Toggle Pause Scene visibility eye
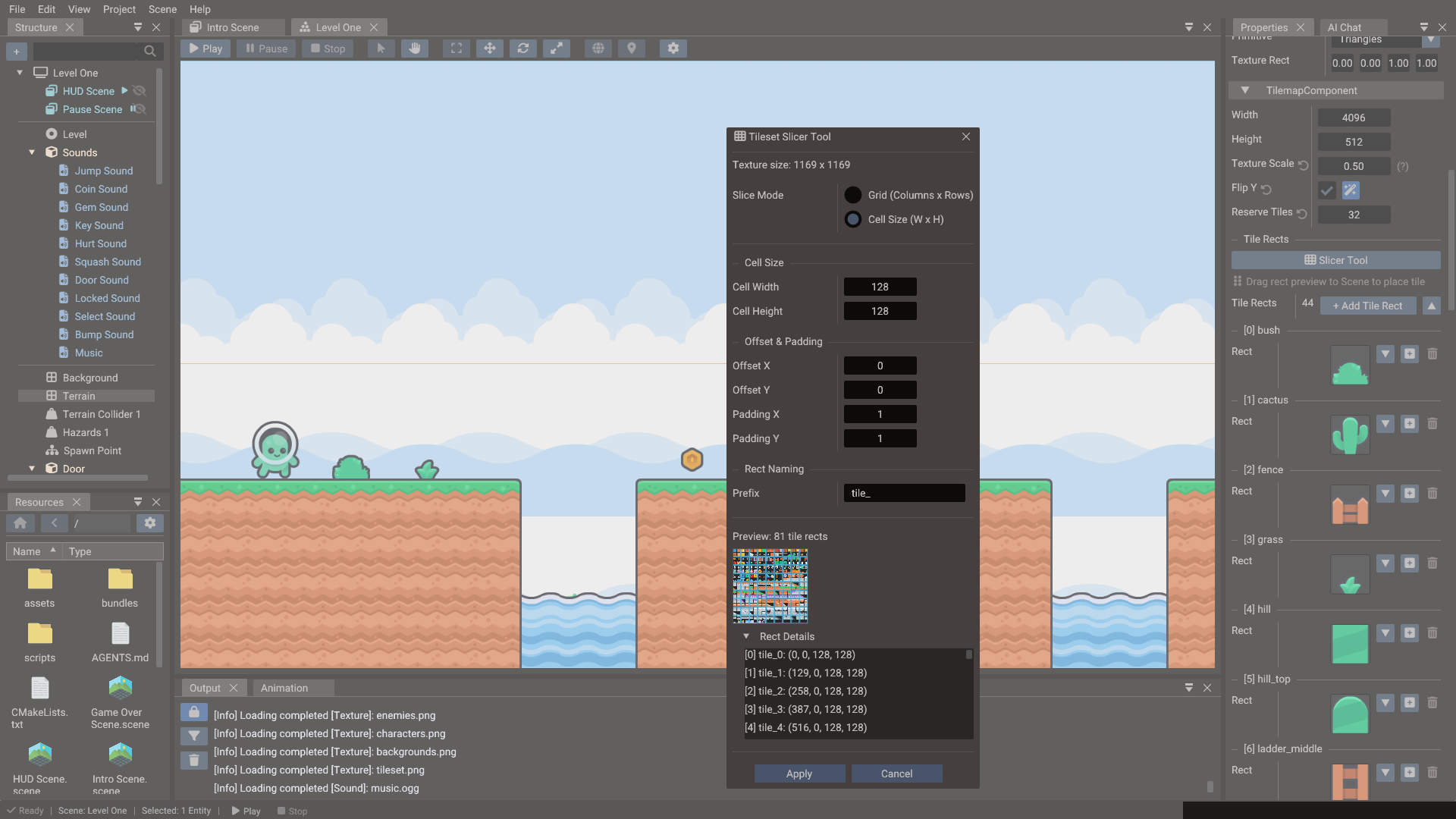Viewport: 1456px width, 819px height. 140,109
